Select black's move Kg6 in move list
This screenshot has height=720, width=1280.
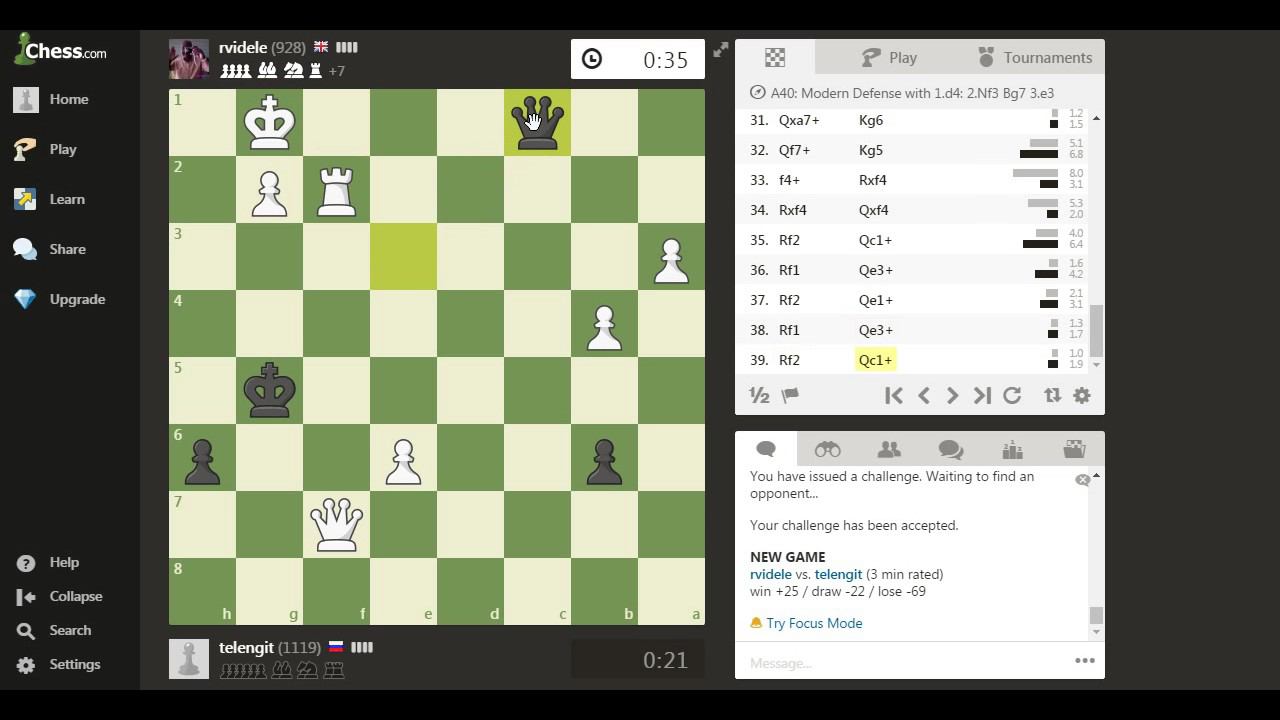(x=870, y=120)
